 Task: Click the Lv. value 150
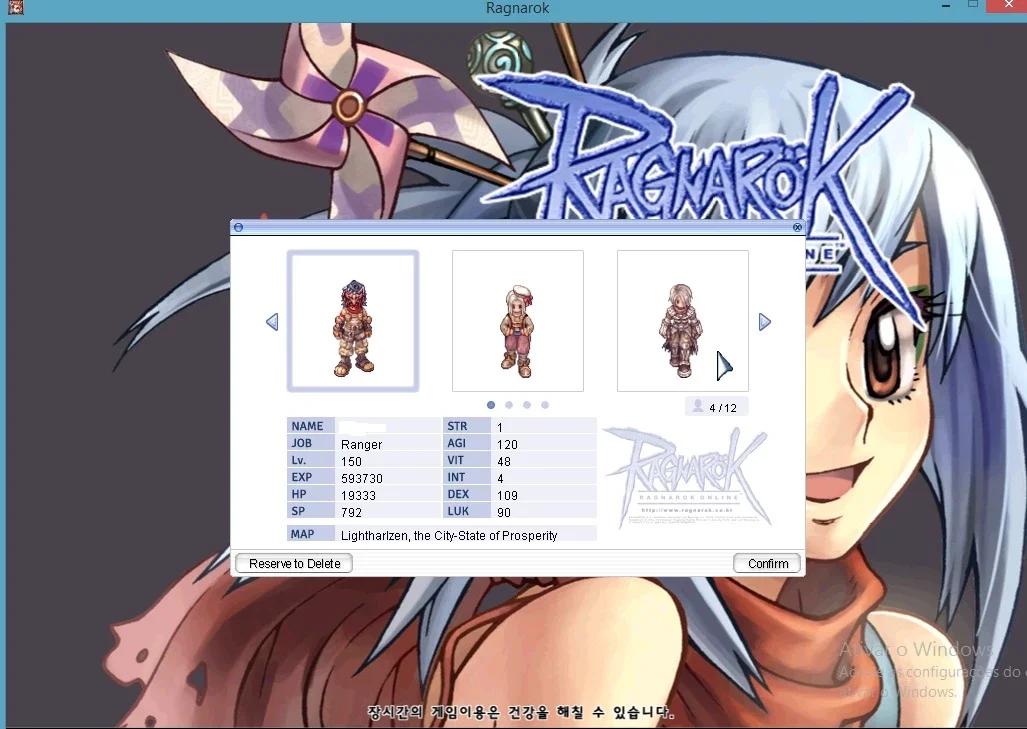click(x=351, y=461)
